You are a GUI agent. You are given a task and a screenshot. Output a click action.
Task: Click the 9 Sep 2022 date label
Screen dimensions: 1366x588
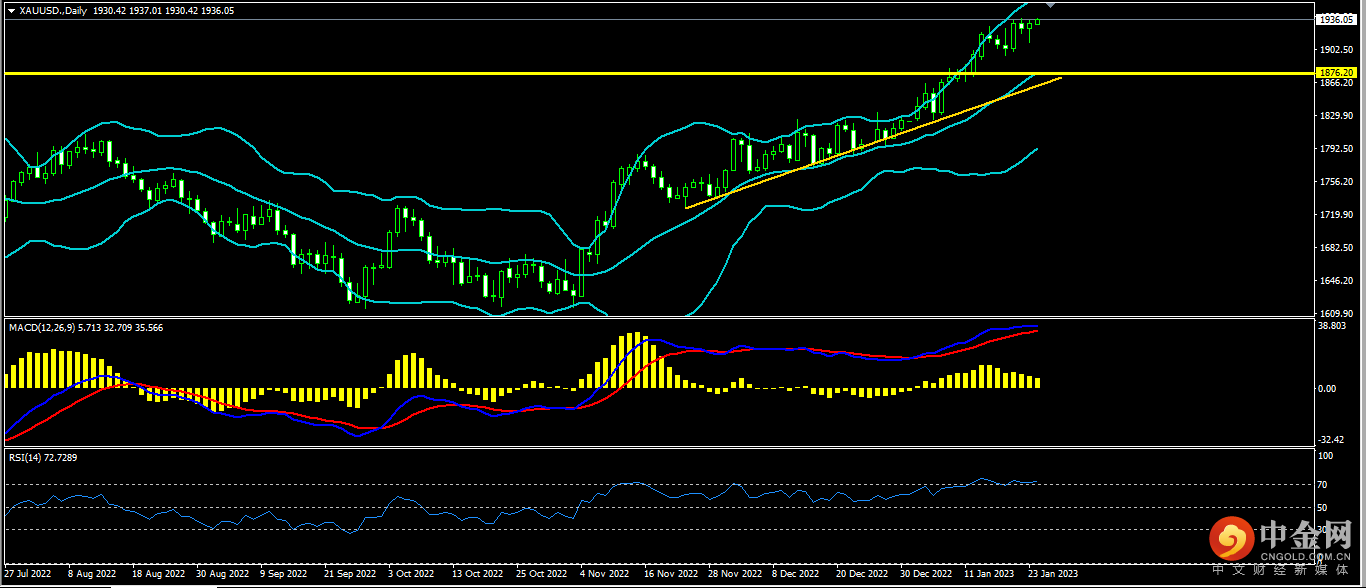click(x=285, y=574)
